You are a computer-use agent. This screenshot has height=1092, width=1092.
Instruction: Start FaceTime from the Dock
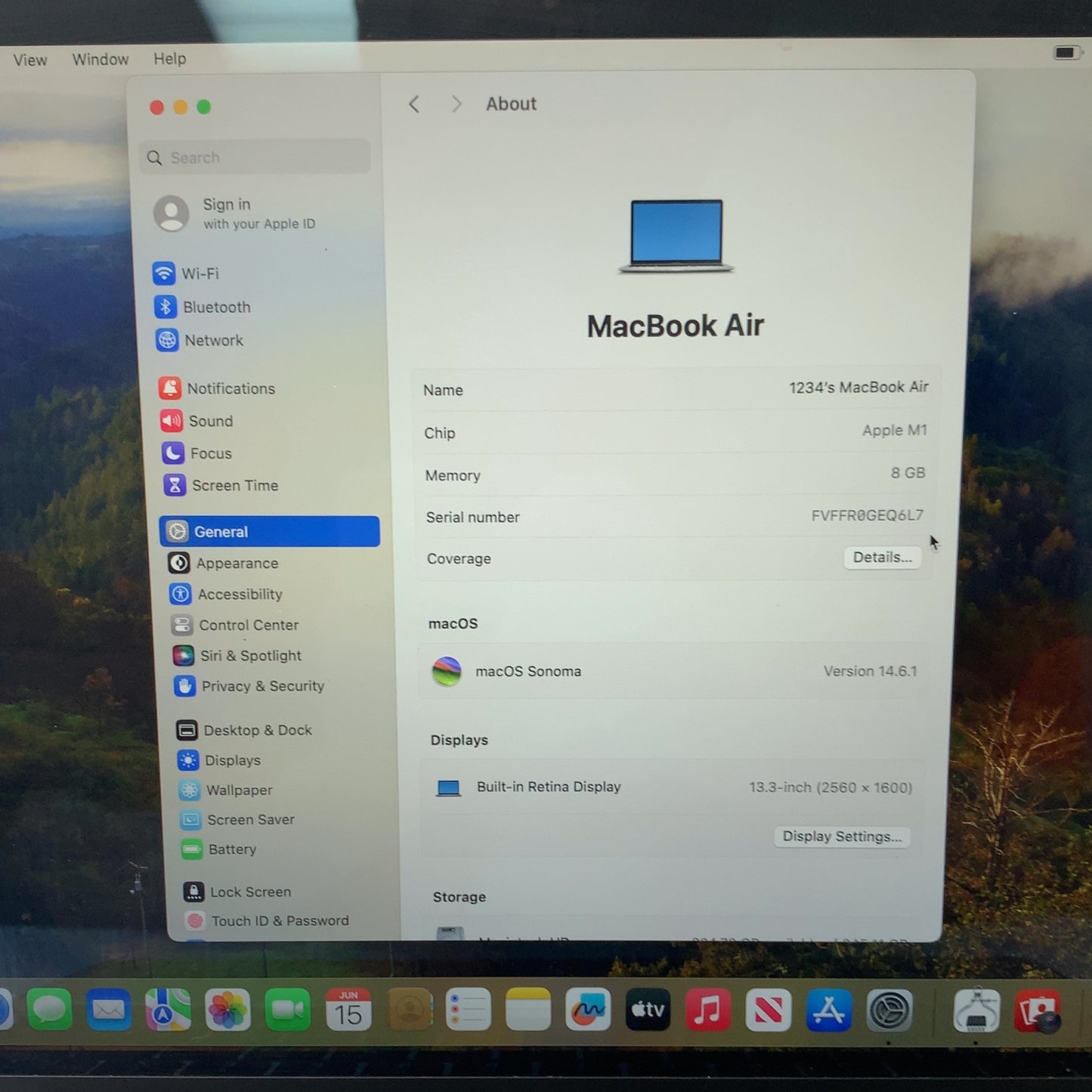(288, 1010)
